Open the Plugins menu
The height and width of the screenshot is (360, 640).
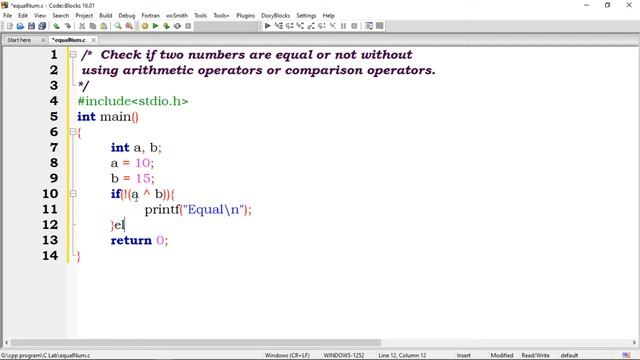[x=245, y=16]
